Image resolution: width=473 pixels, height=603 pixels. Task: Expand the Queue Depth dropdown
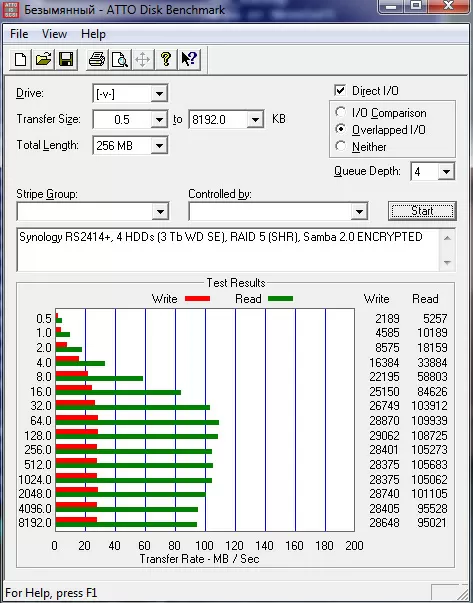click(446, 172)
